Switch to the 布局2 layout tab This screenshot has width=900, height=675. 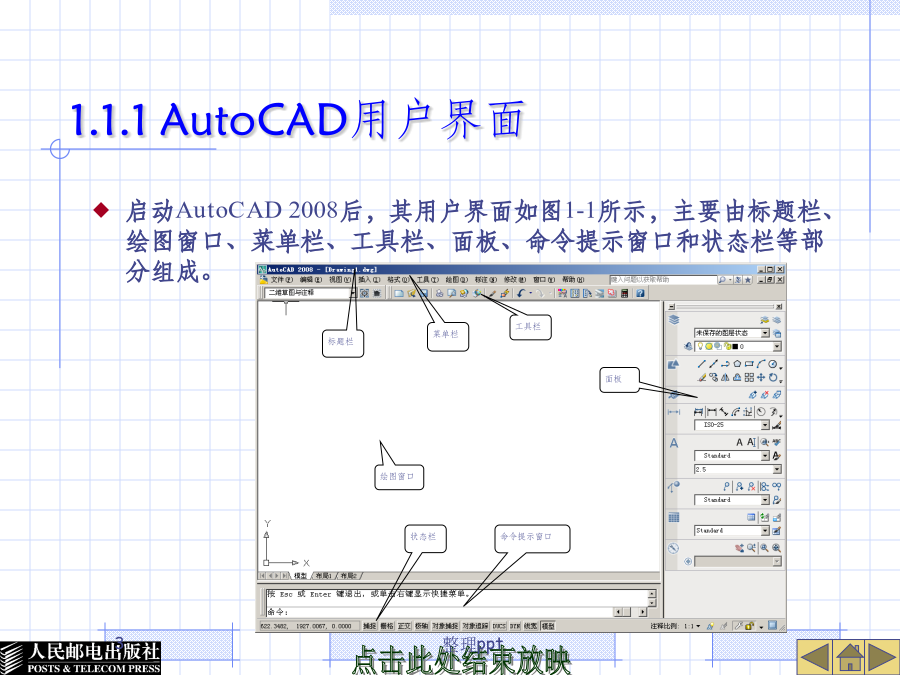[349, 576]
